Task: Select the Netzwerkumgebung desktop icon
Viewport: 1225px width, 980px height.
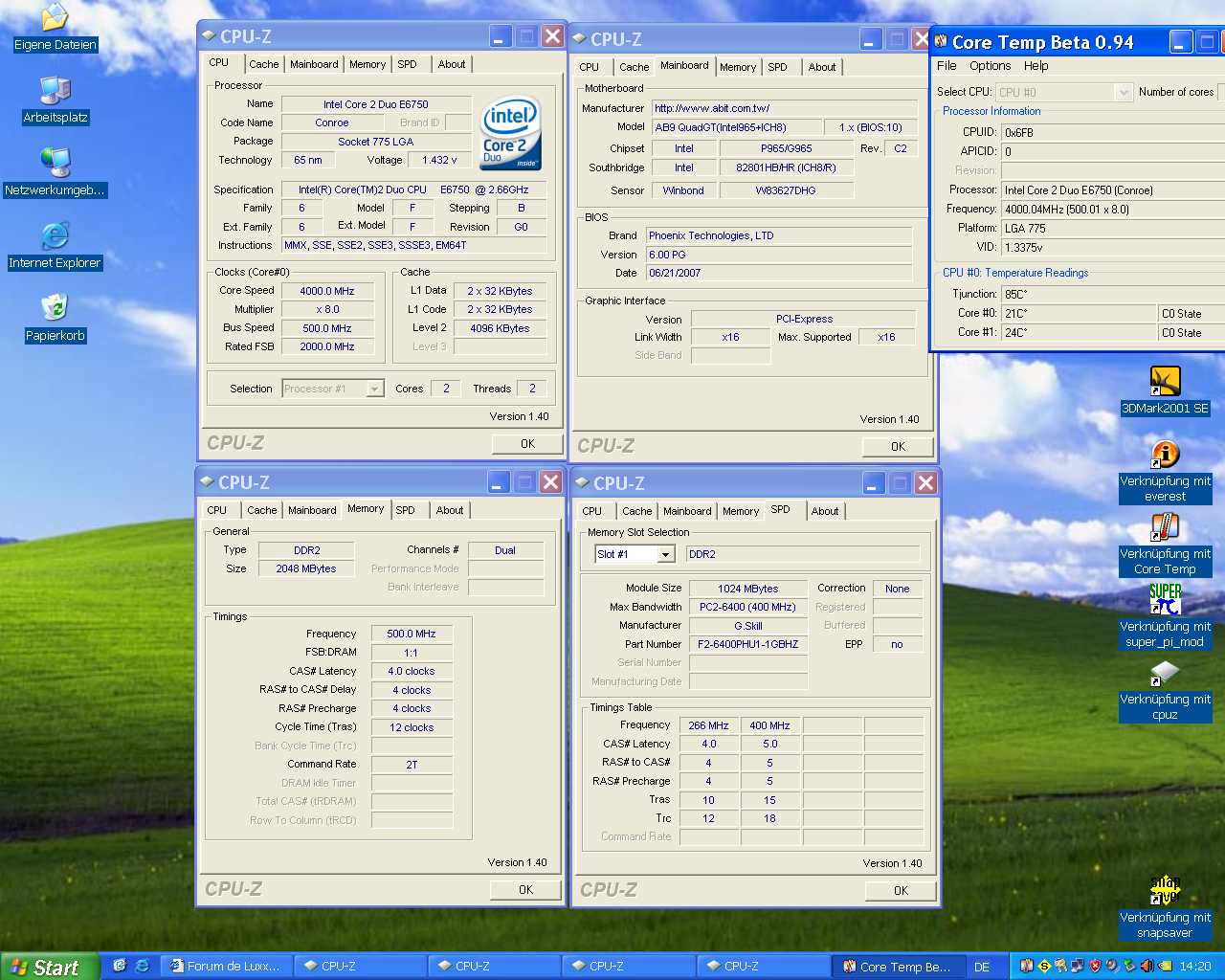Action: (56, 164)
